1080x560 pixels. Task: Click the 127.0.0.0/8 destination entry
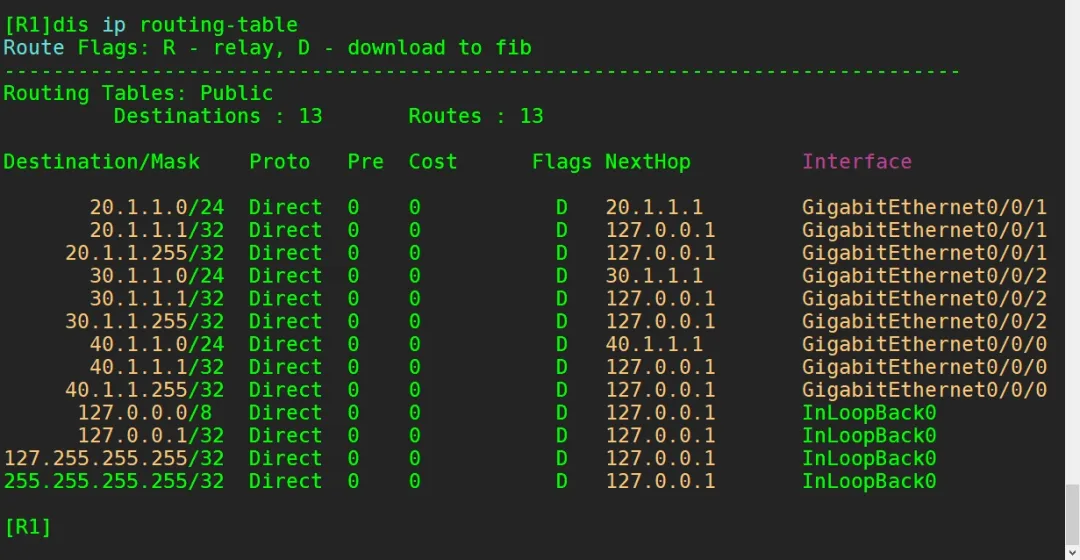(x=145, y=413)
